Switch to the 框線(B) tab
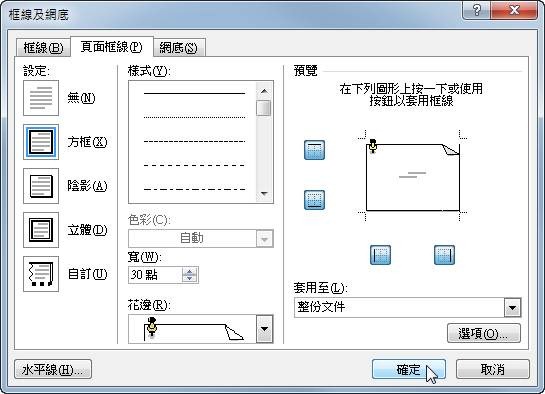Image resolution: width=545 pixels, height=394 pixels. click(x=43, y=48)
